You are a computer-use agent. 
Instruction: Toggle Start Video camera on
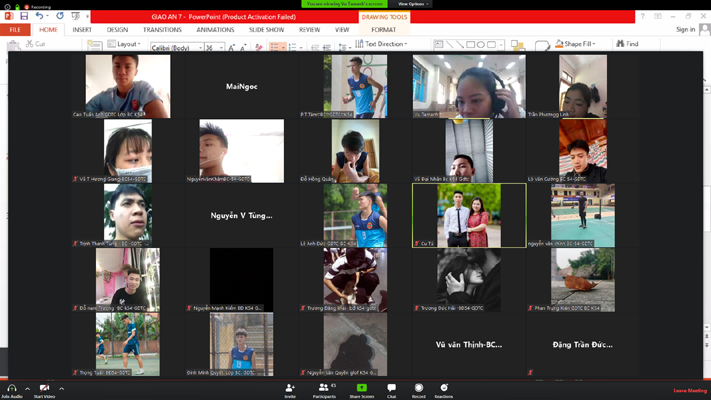point(44,388)
